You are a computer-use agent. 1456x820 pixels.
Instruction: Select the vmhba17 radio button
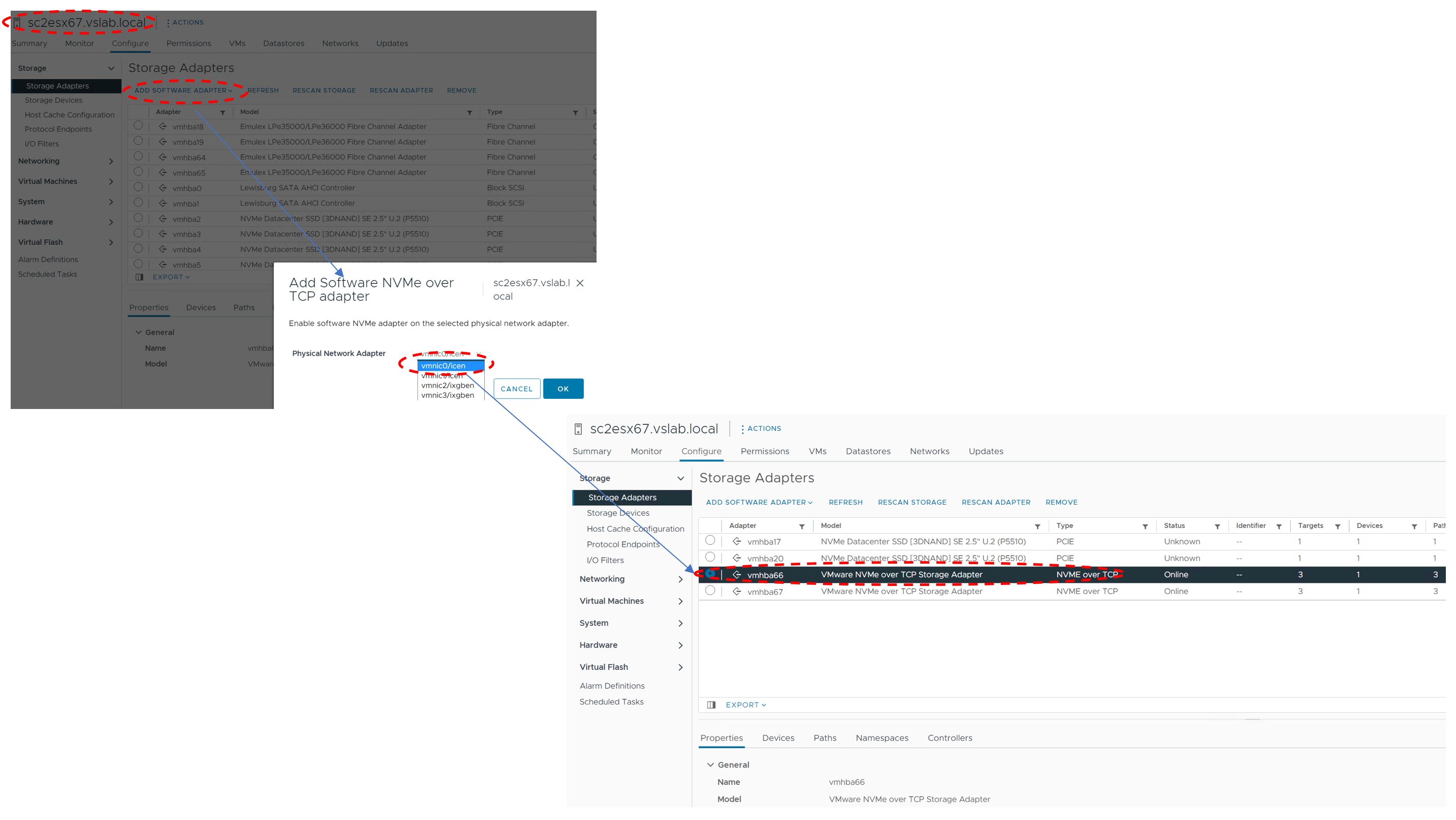710,541
